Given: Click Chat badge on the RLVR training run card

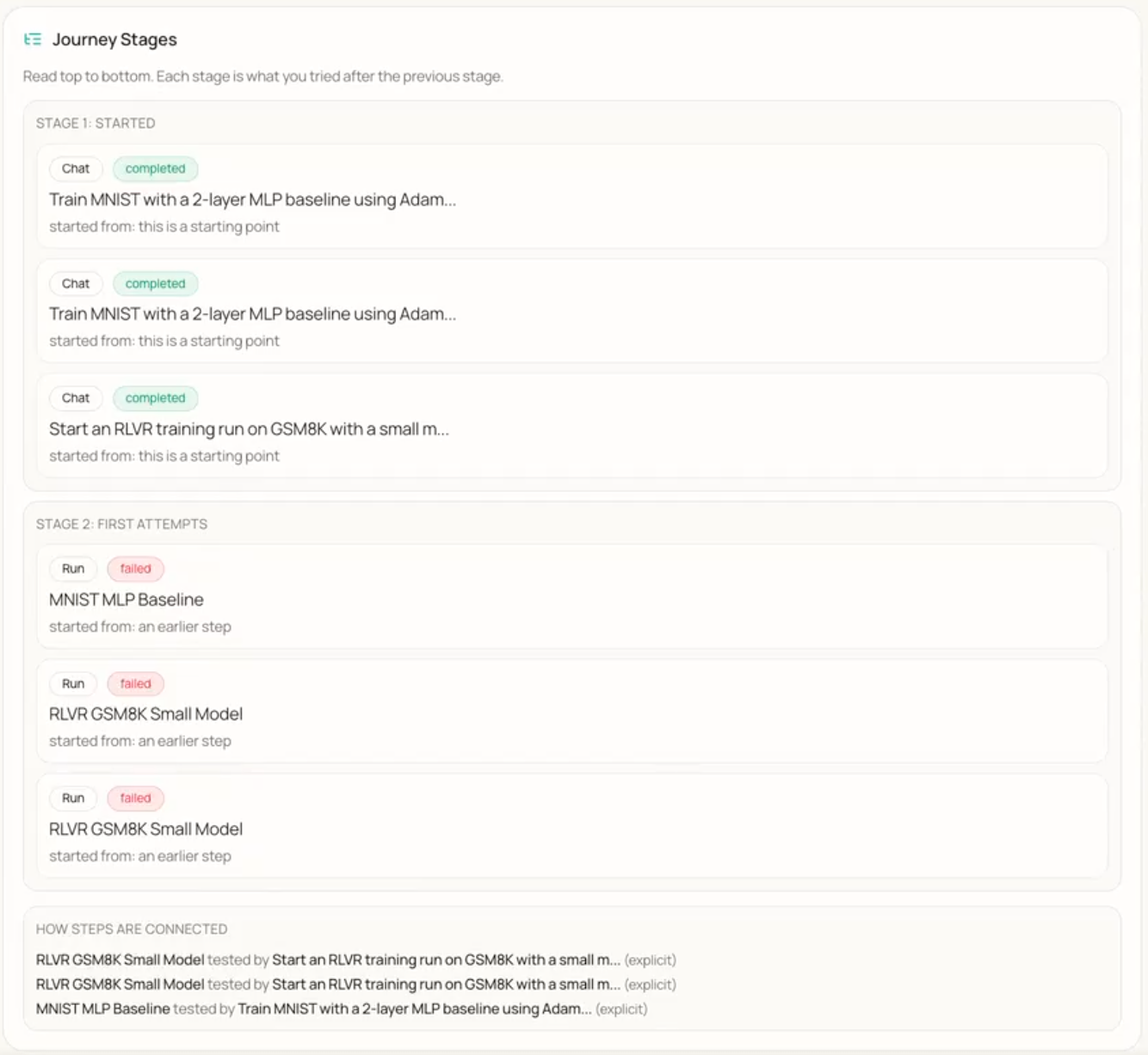Looking at the screenshot, I should [x=76, y=398].
